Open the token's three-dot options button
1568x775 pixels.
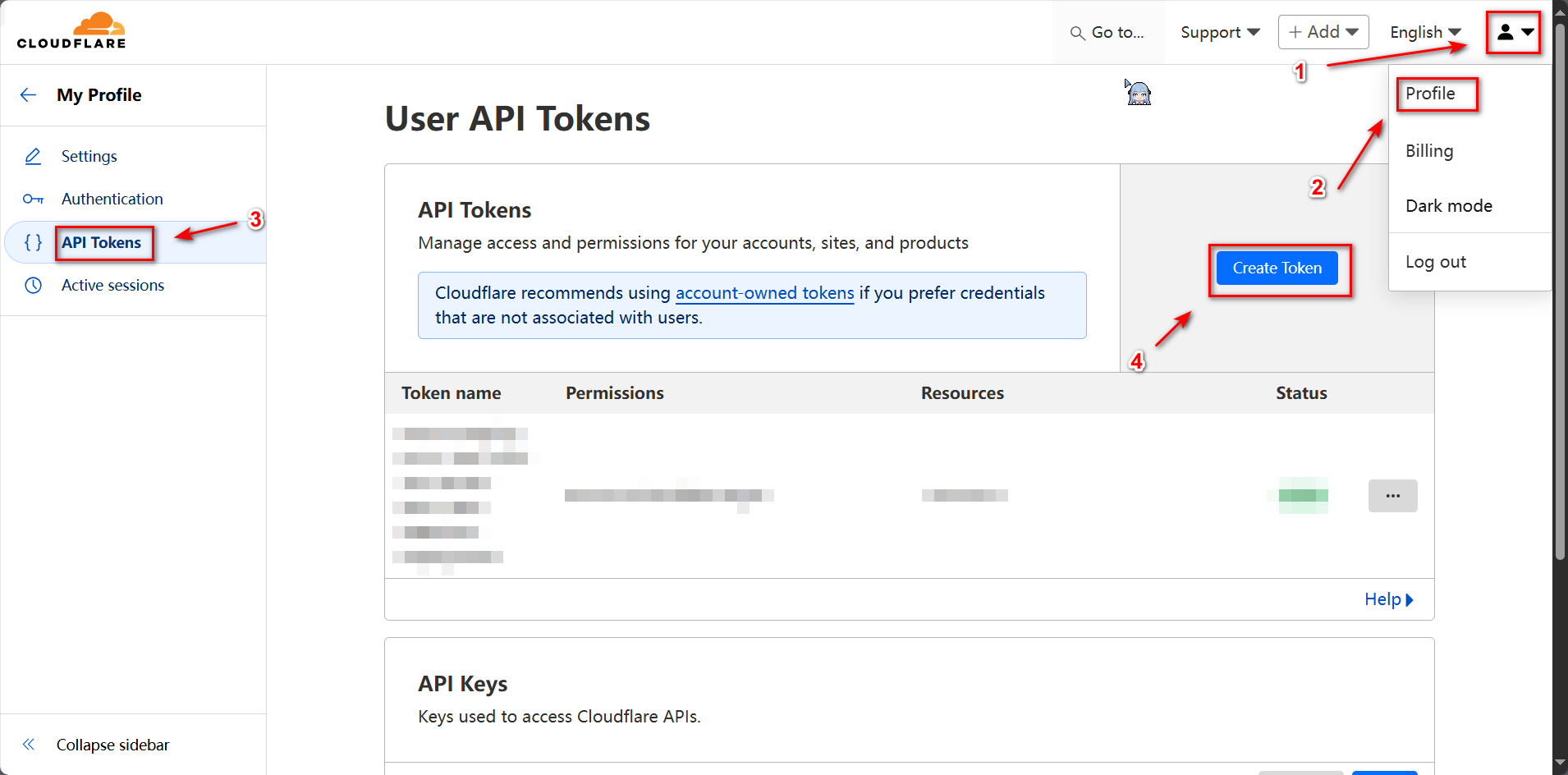tap(1392, 496)
